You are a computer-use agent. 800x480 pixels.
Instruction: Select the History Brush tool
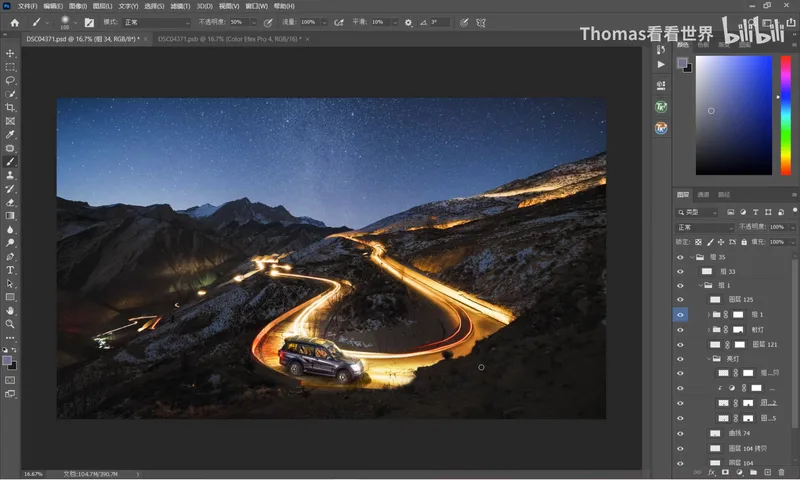coord(10,189)
